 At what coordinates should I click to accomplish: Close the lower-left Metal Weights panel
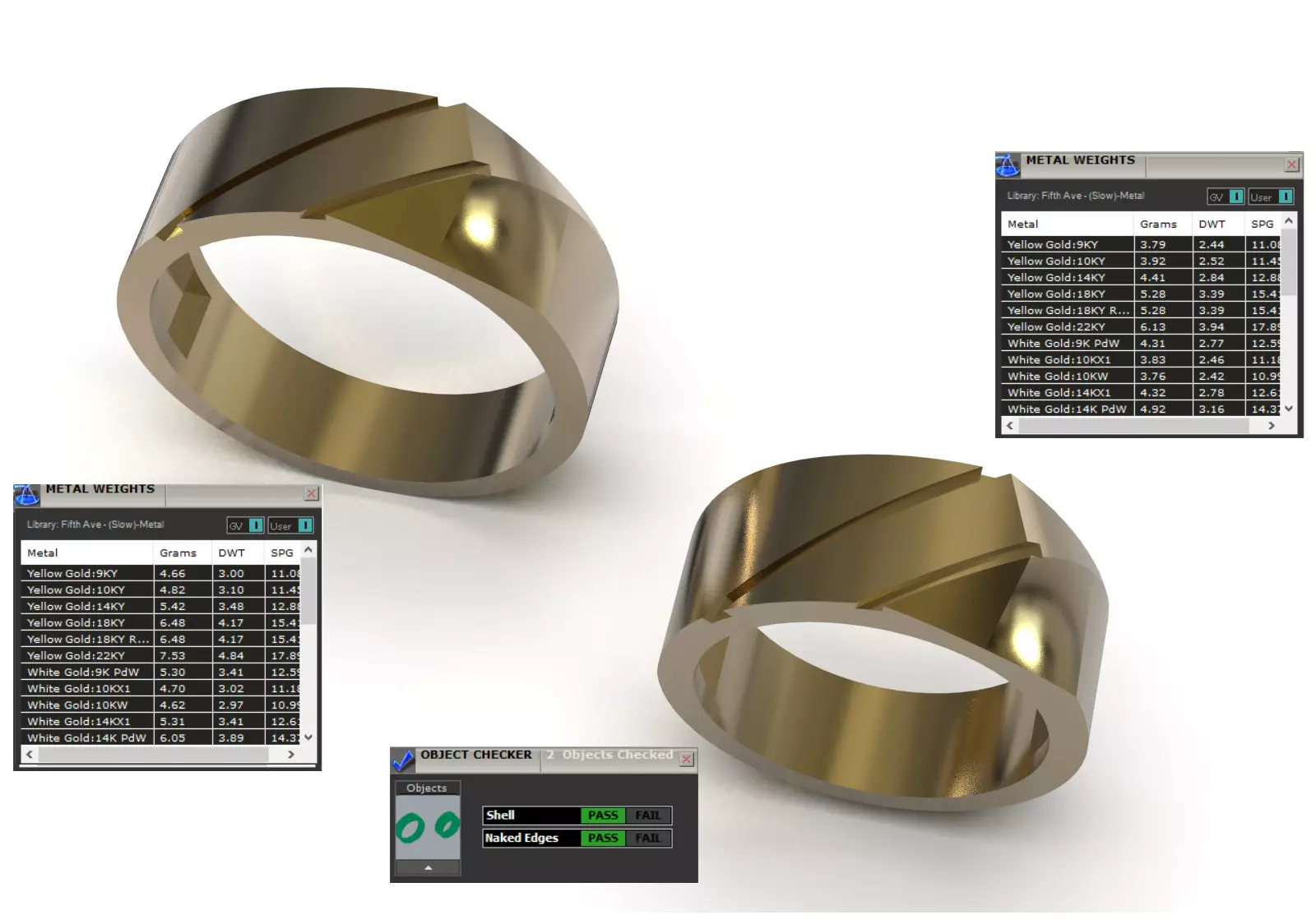click(x=312, y=493)
